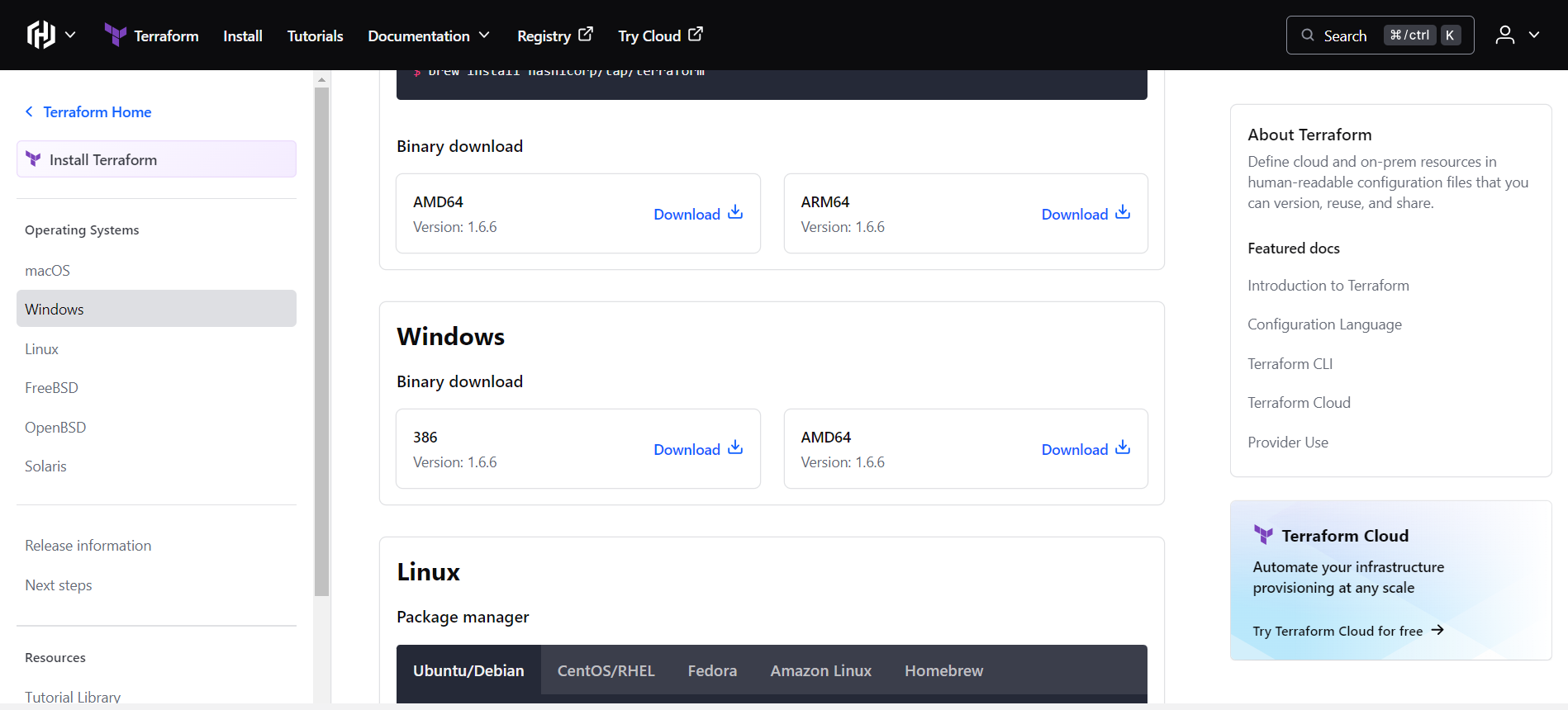Click the Windows section heading
Screen dimensions: 1568x710
point(450,336)
